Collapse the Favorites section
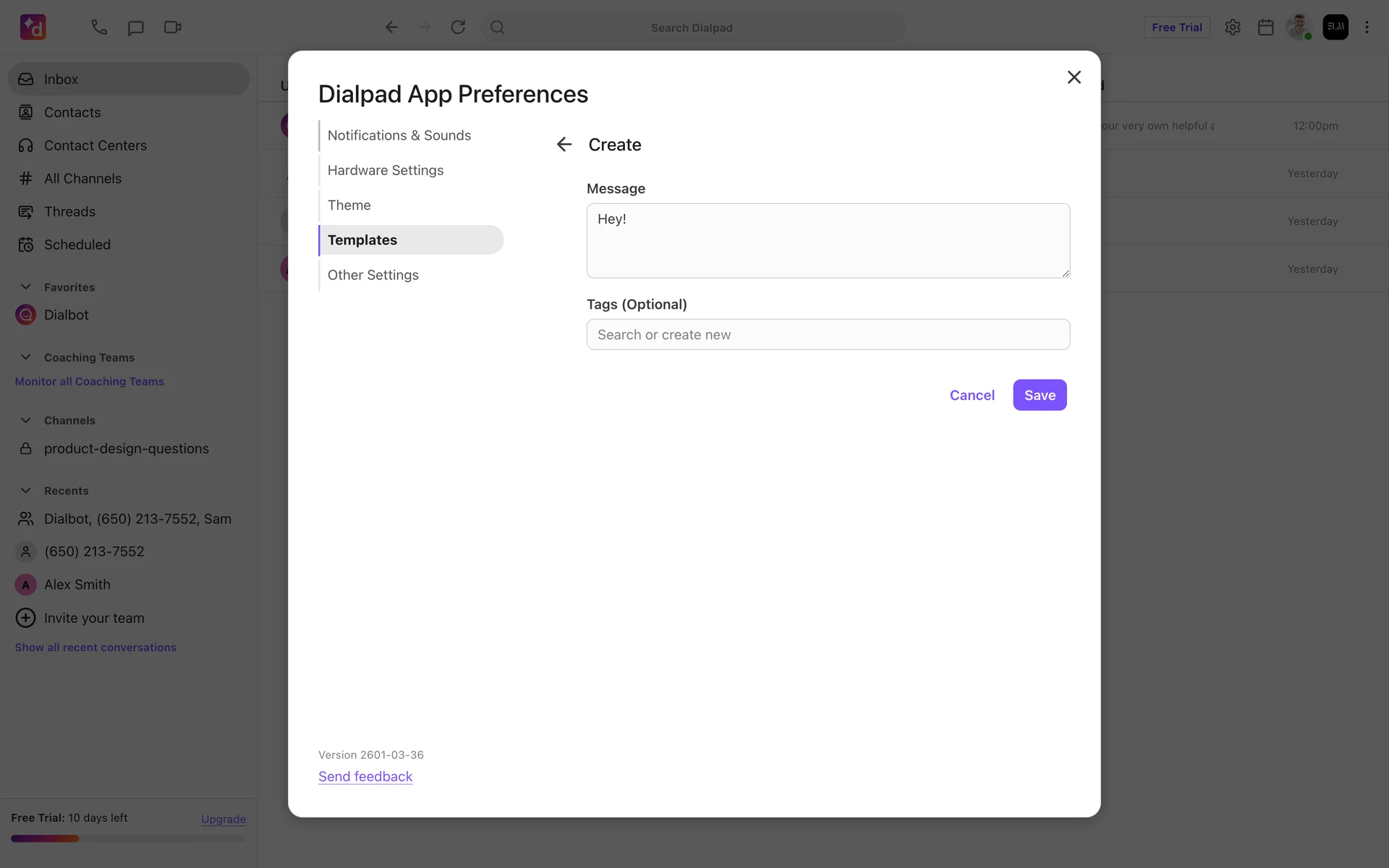Viewport: 1389px width, 868px height. pos(26,287)
